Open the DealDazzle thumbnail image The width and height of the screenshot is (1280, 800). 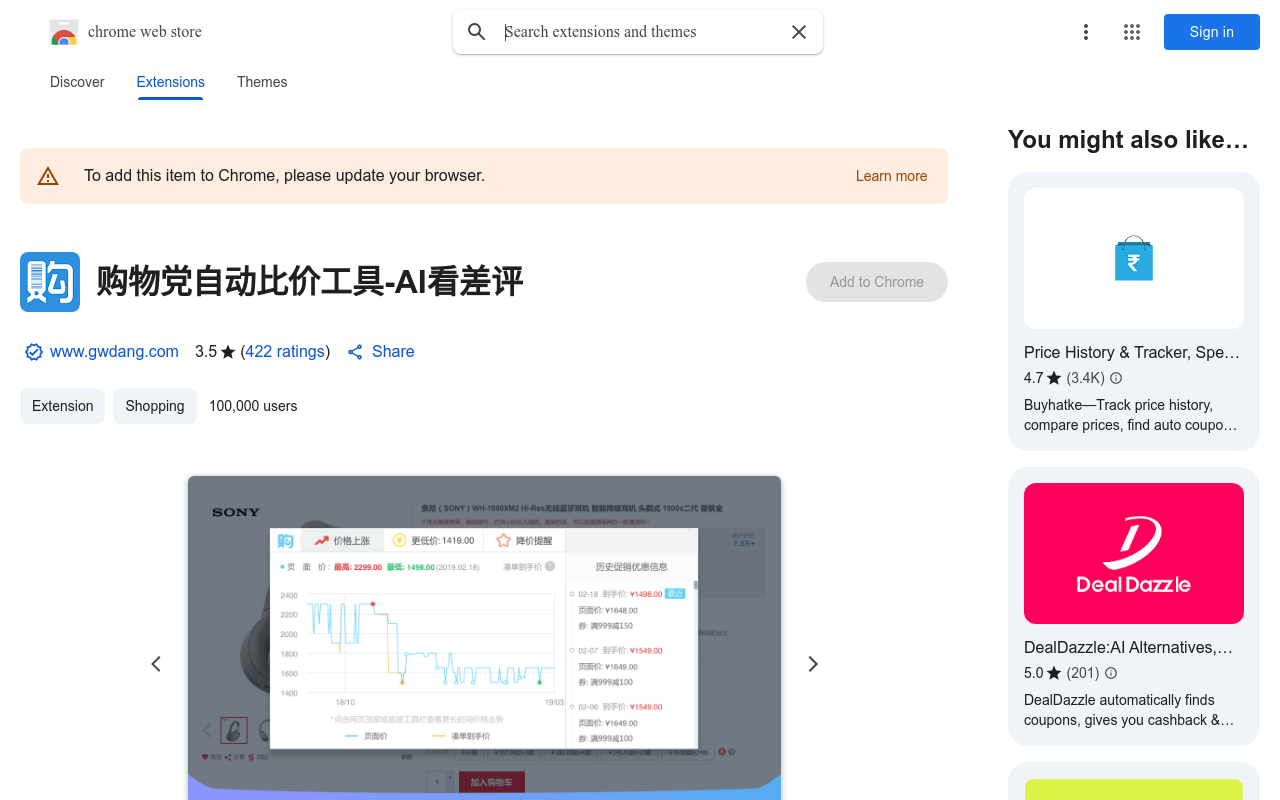[1134, 553]
